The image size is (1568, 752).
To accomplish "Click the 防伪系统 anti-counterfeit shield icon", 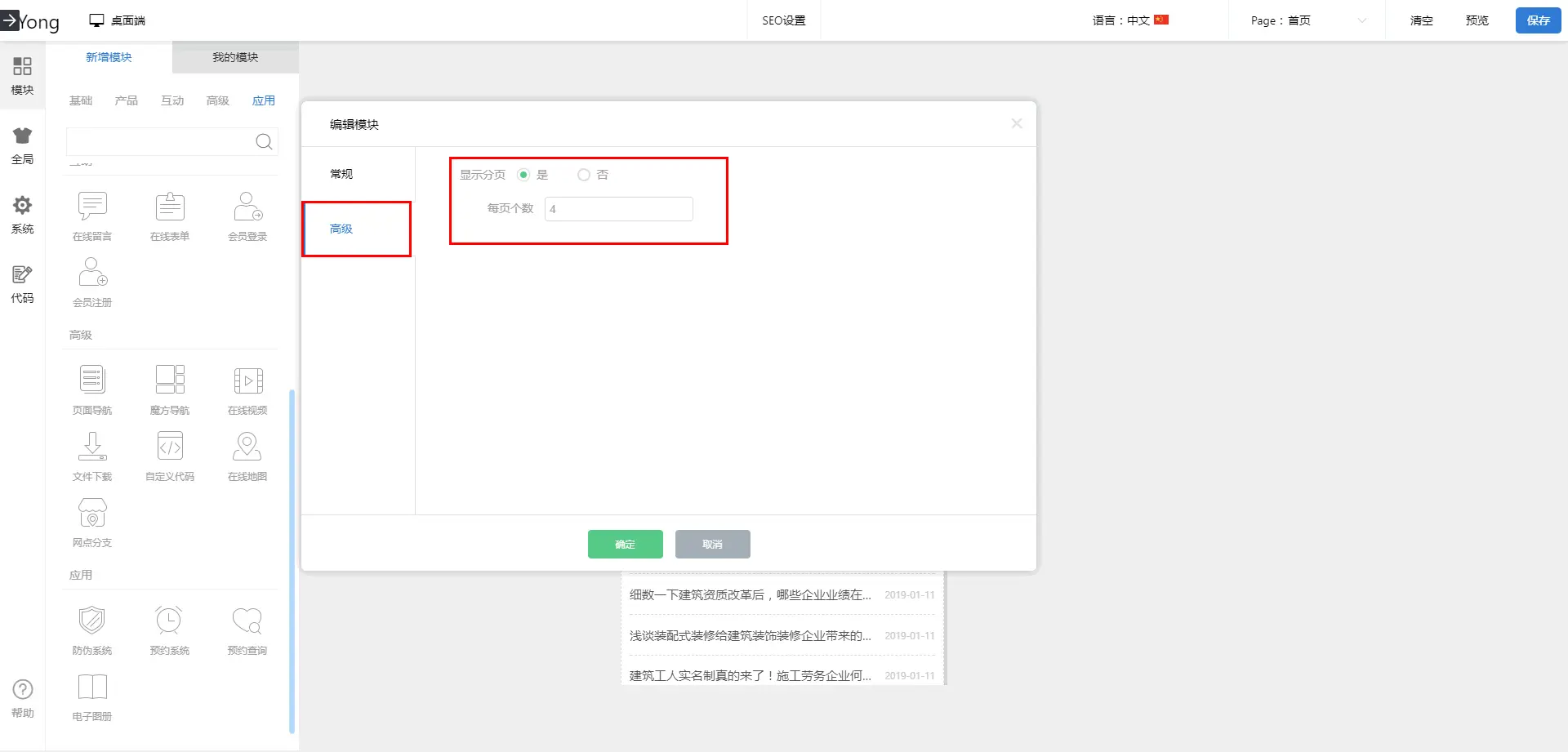I will tap(92, 621).
